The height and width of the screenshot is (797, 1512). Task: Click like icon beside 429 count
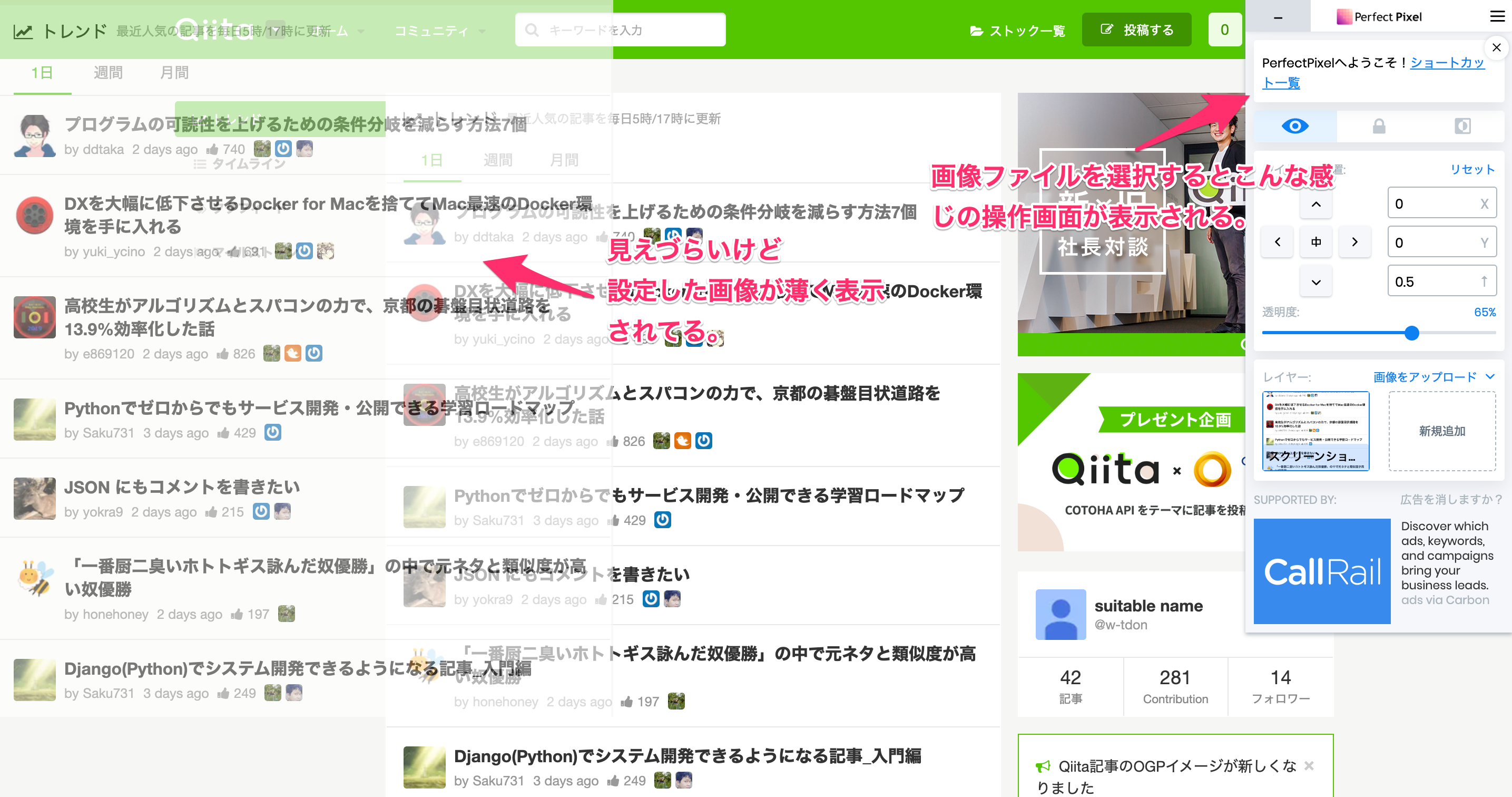click(613, 520)
